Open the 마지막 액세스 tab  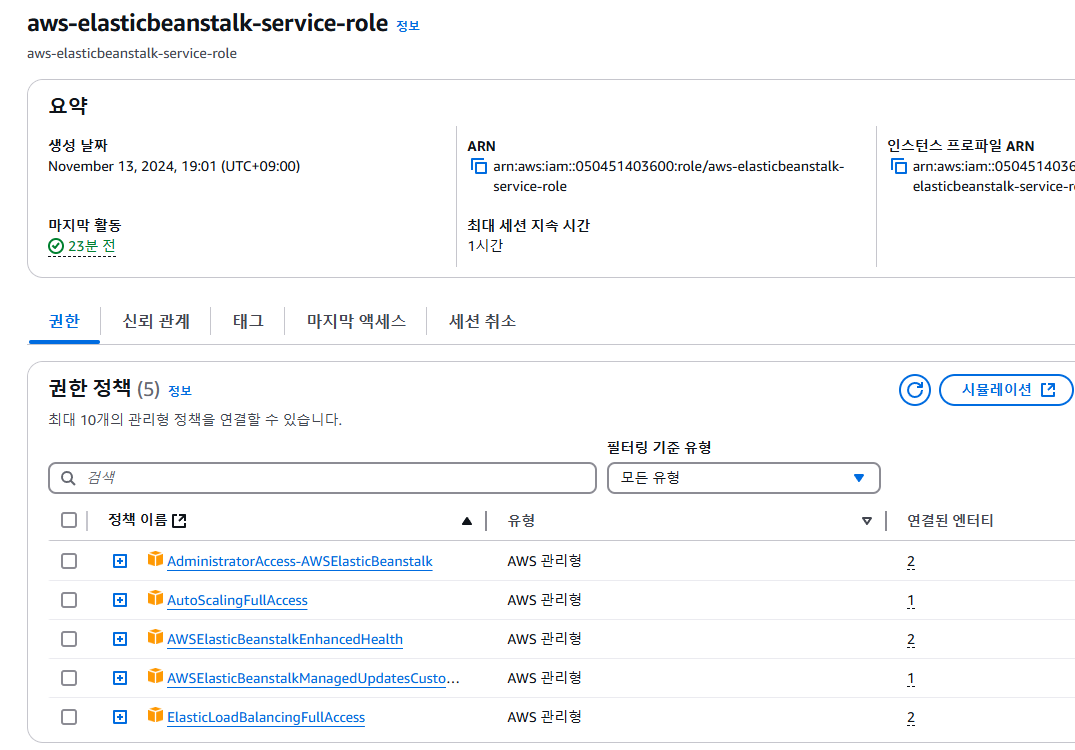point(356,321)
